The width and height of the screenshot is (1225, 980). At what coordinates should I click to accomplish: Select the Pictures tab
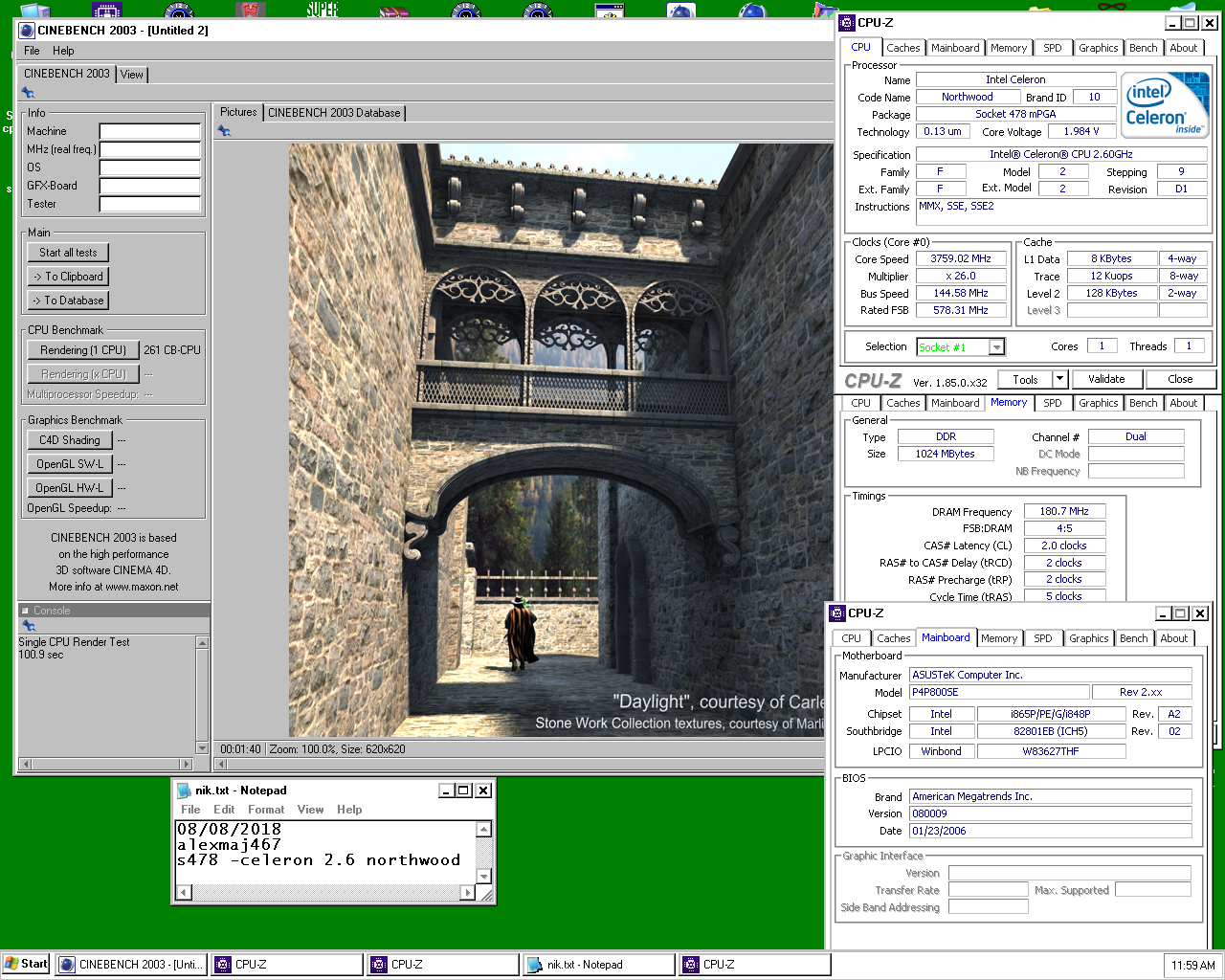coord(238,112)
